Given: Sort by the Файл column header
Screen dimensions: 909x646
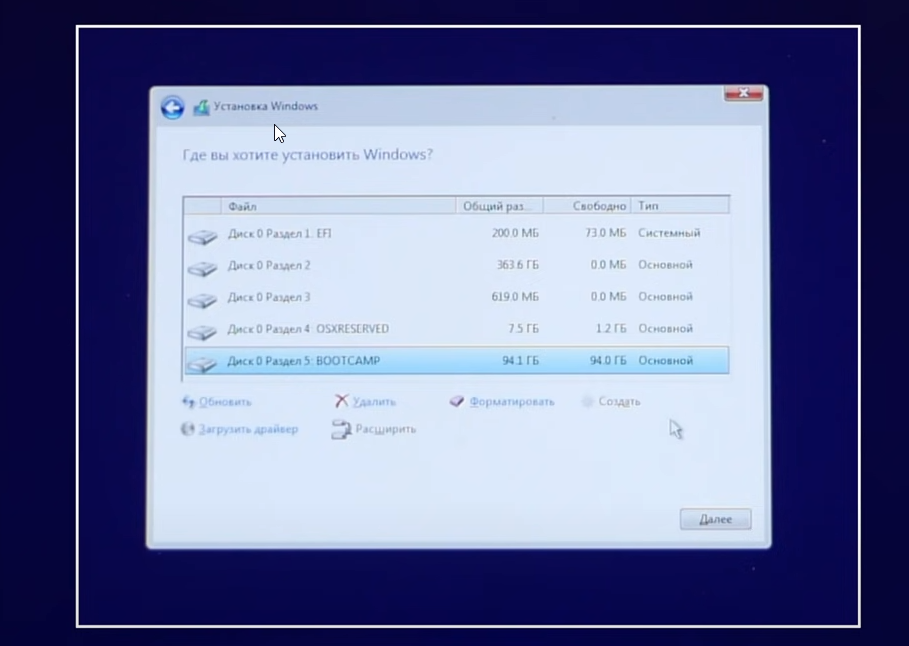Looking at the screenshot, I should (x=242, y=206).
